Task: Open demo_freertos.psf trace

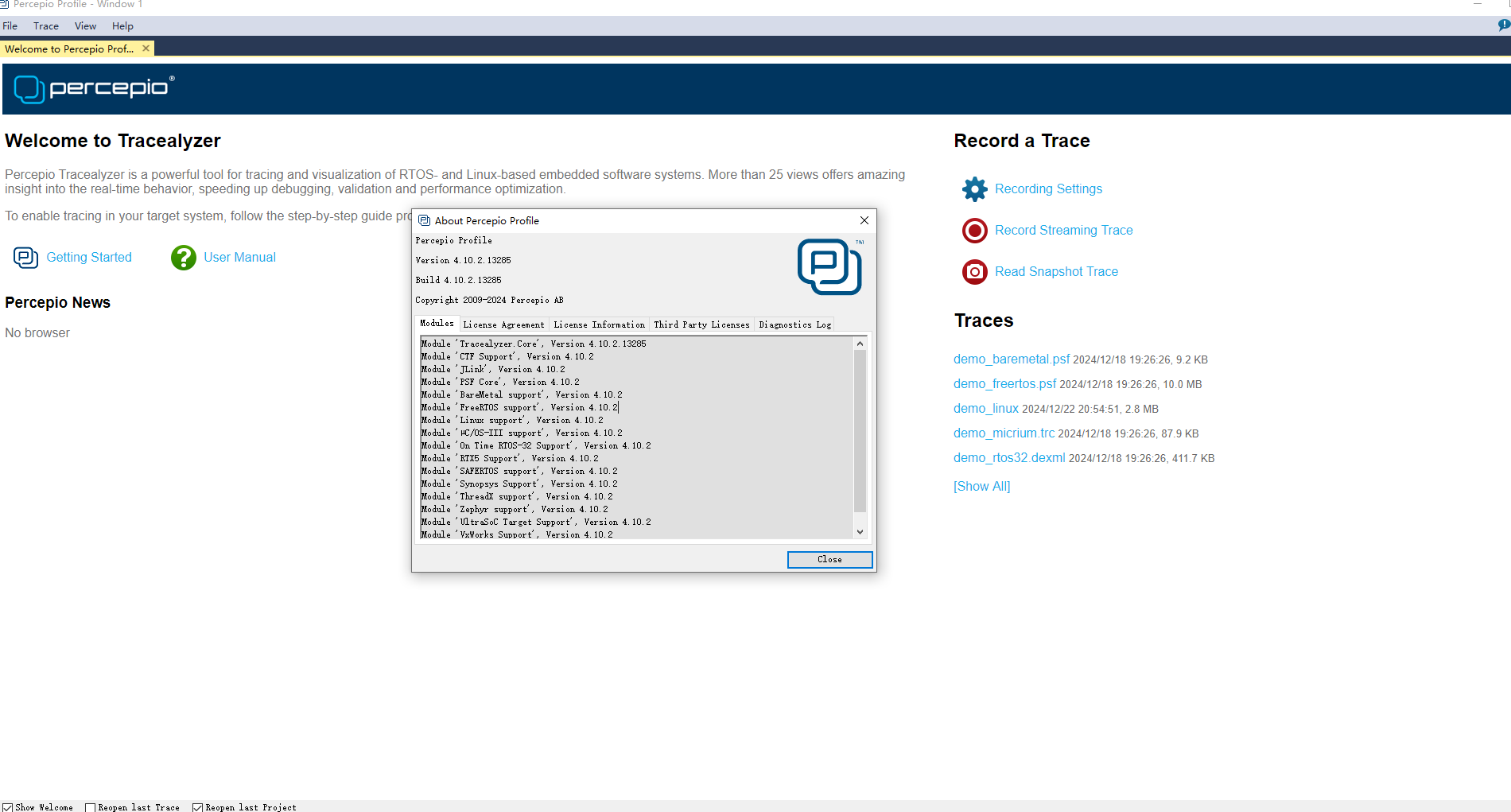Action: [x=1005, y=384]
